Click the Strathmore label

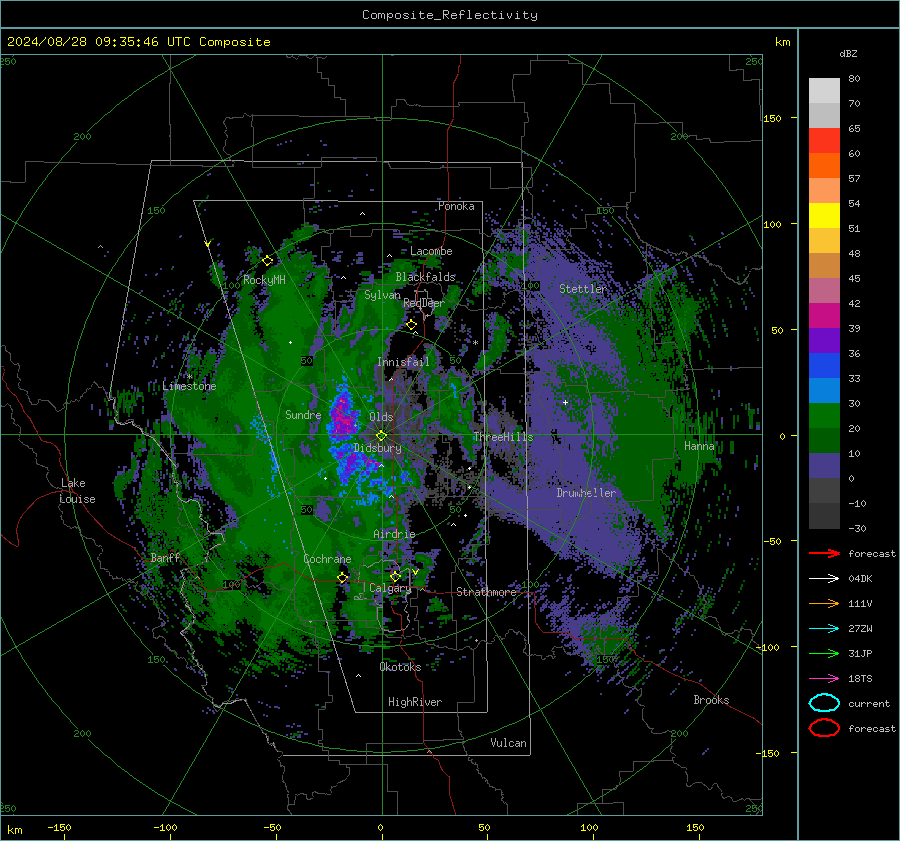point(486,592)
